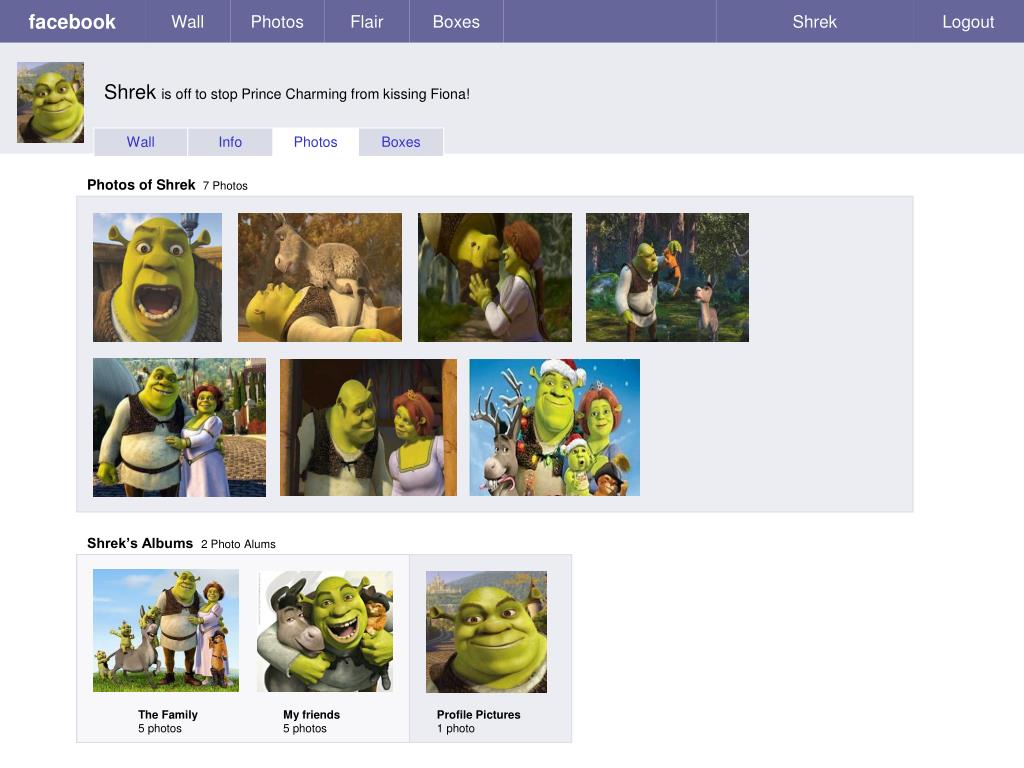Viewport: 1024px width, 768px height.
Task: Open photo of Shrek and Fiona in doorway
Action: (x=368, y=427)
